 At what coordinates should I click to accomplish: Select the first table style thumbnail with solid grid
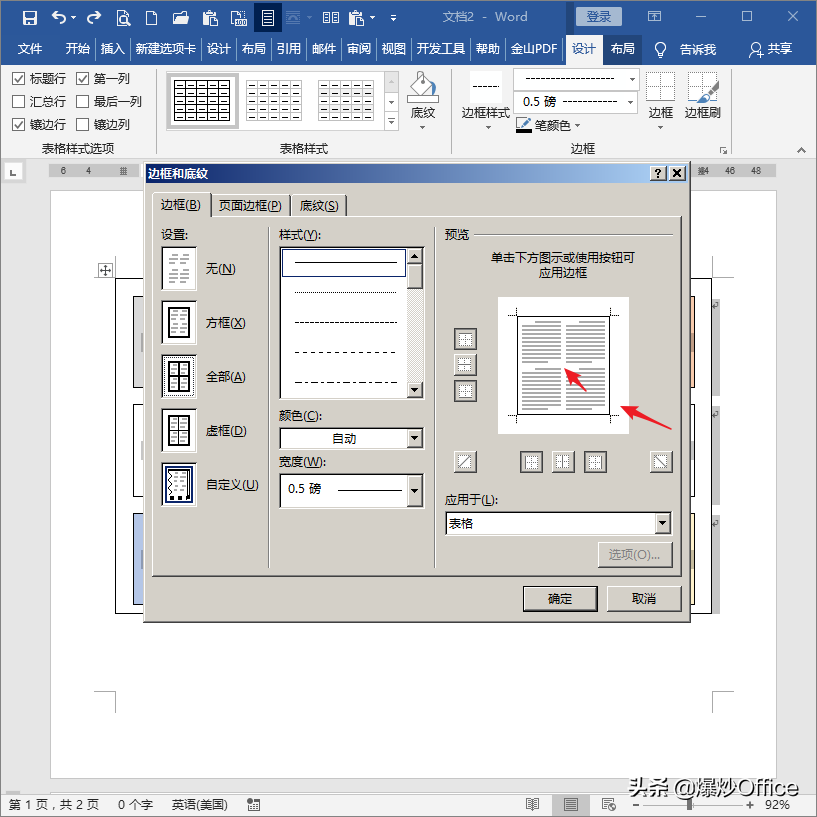[202, 101]
